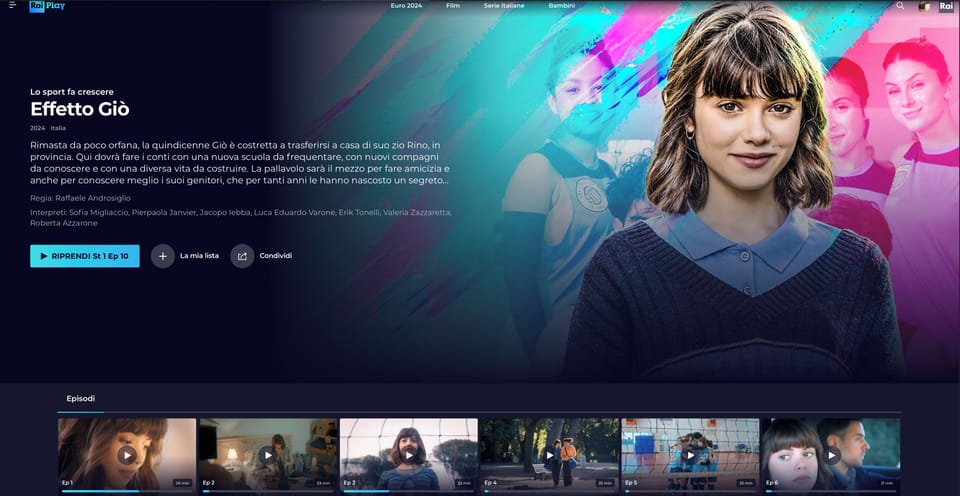Open the Film menu item
The width and height of the screenshot is (960, 496).
coord(452,6)
